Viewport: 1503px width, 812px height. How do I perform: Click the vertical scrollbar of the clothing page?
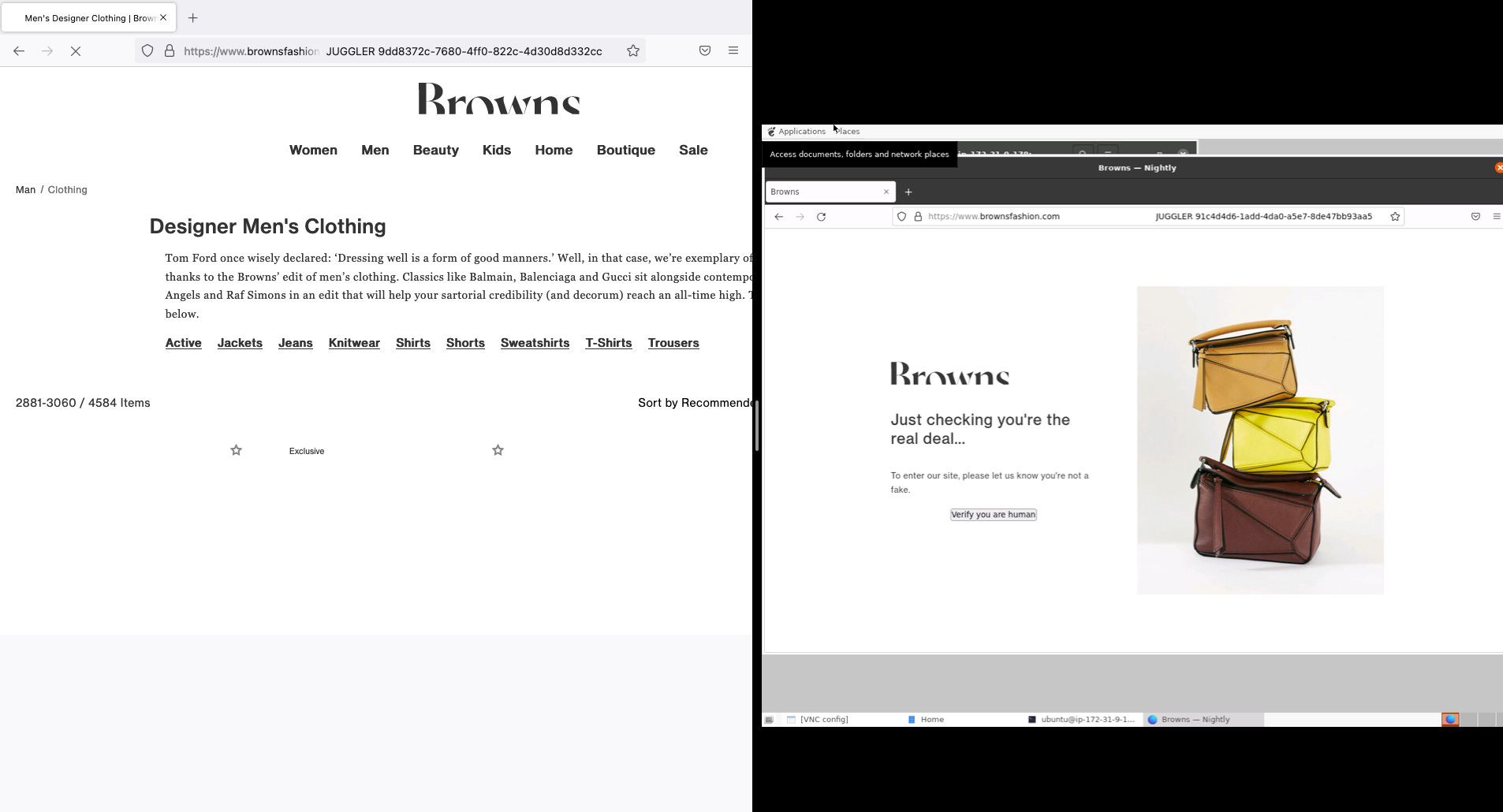755,426
